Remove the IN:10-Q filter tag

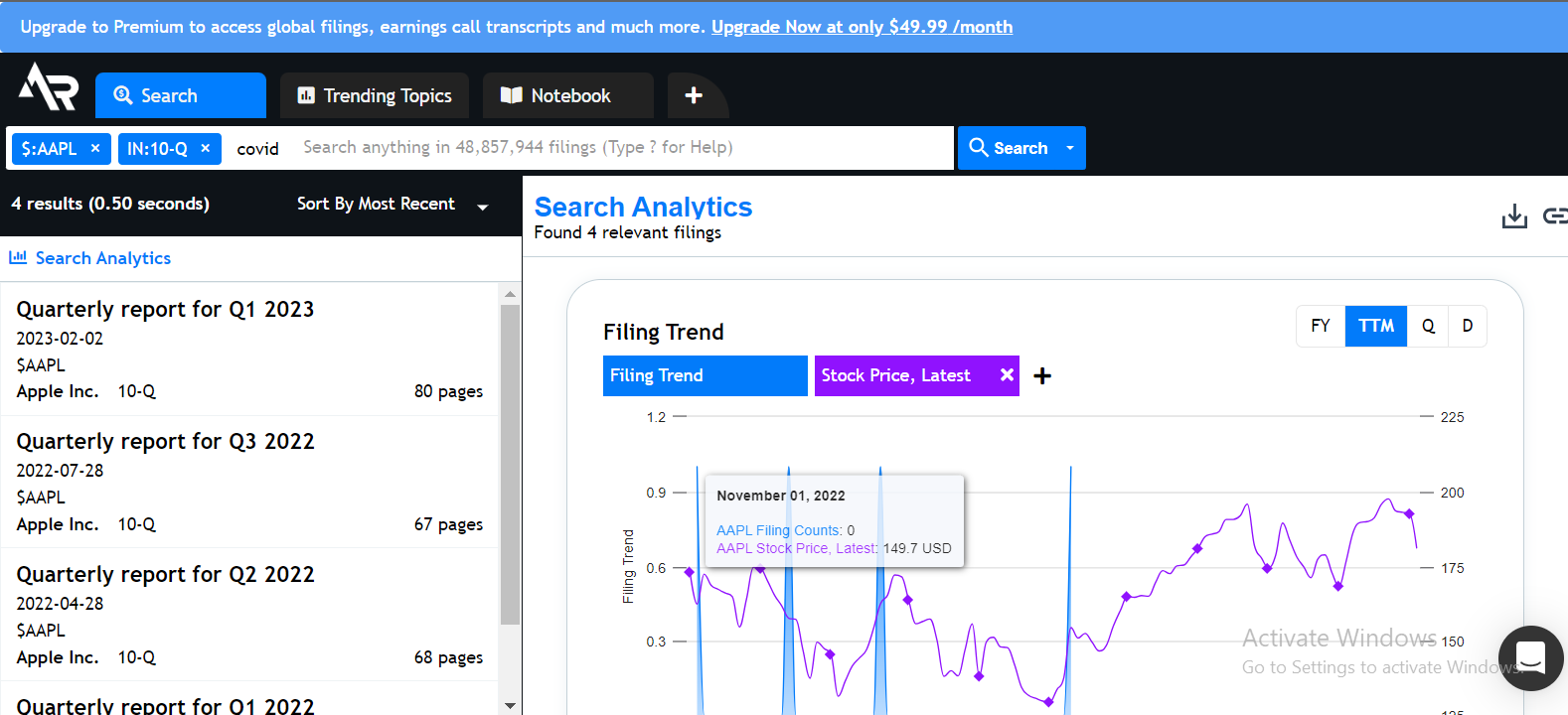[206, 148]
